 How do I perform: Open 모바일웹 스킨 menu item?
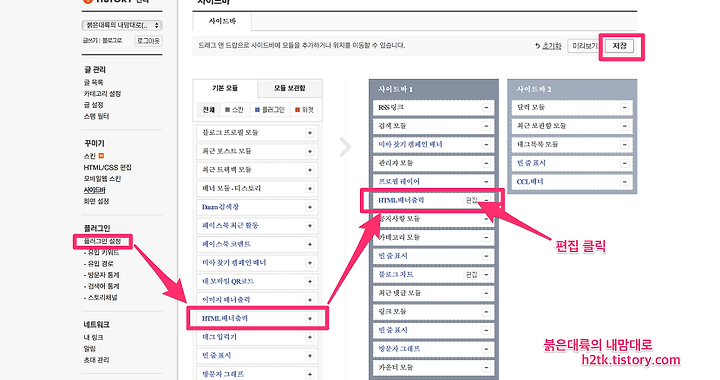[102, 179]
